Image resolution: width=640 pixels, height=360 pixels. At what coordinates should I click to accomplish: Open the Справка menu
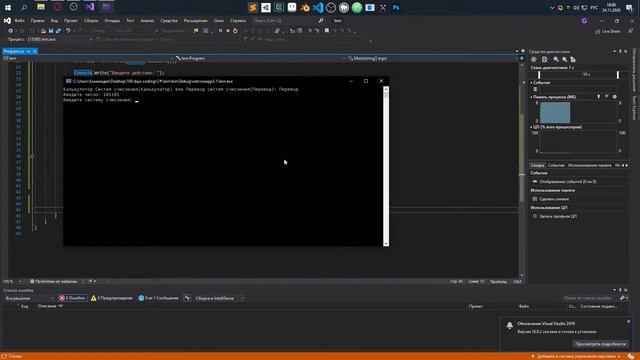point(238,20)
